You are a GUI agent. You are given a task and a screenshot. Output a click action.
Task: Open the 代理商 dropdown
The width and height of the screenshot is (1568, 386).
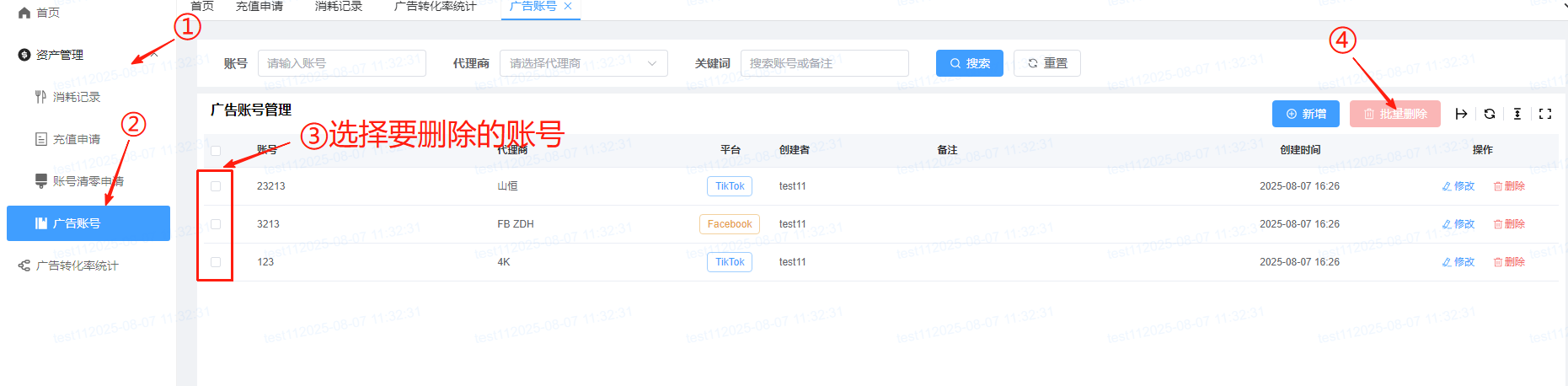(583, 63)
